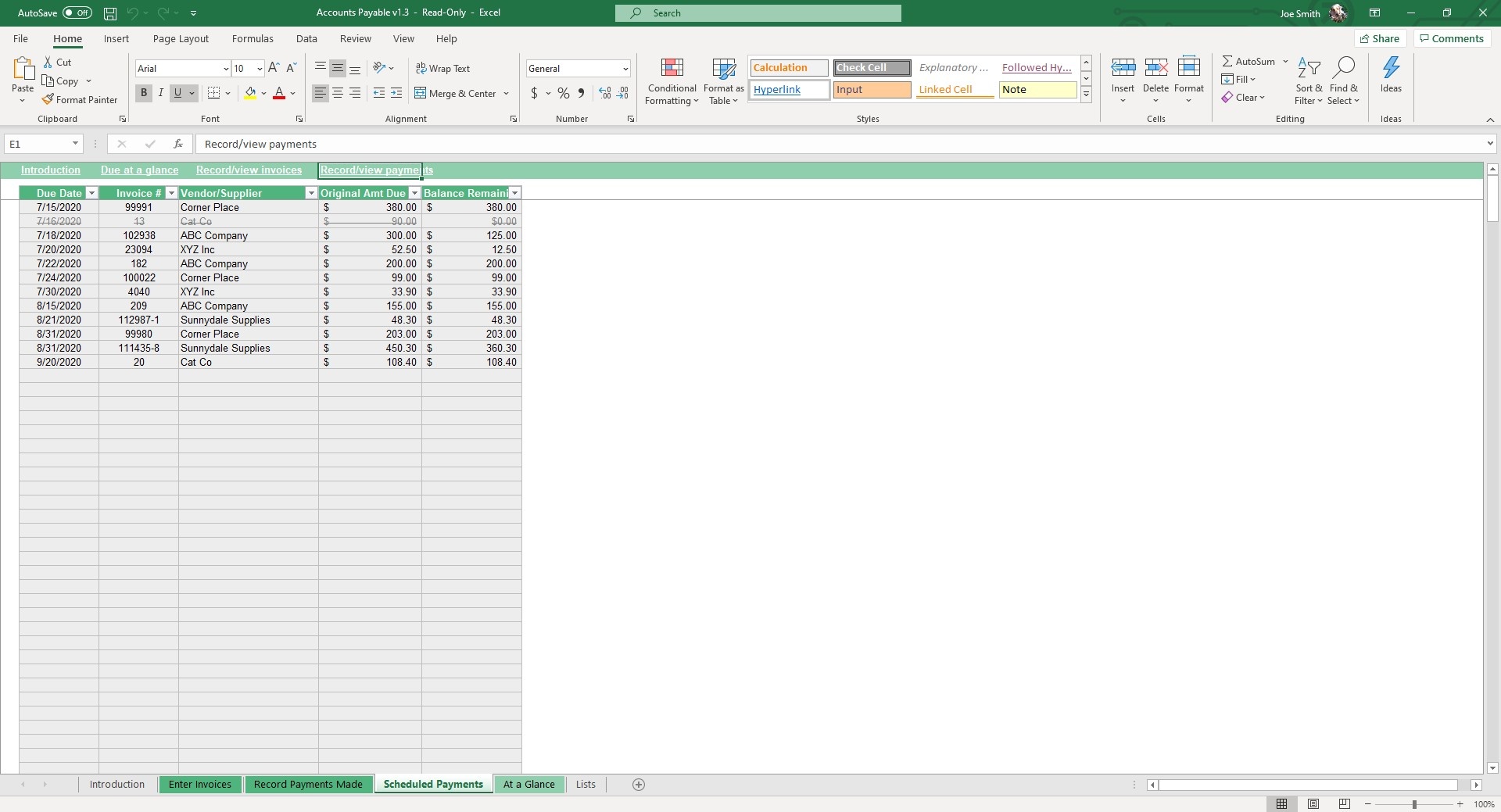
Task: Increase font size with larger A icon
Action: (274, 68)
